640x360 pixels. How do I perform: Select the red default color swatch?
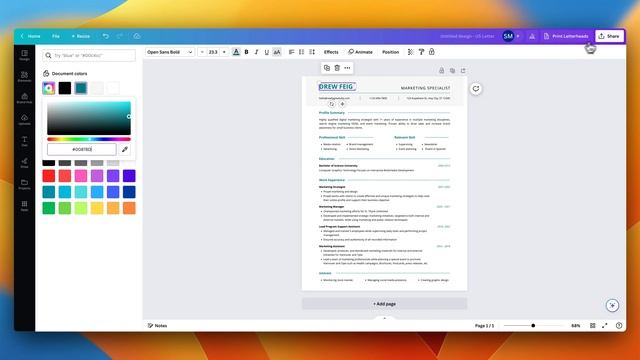(49, 176)
